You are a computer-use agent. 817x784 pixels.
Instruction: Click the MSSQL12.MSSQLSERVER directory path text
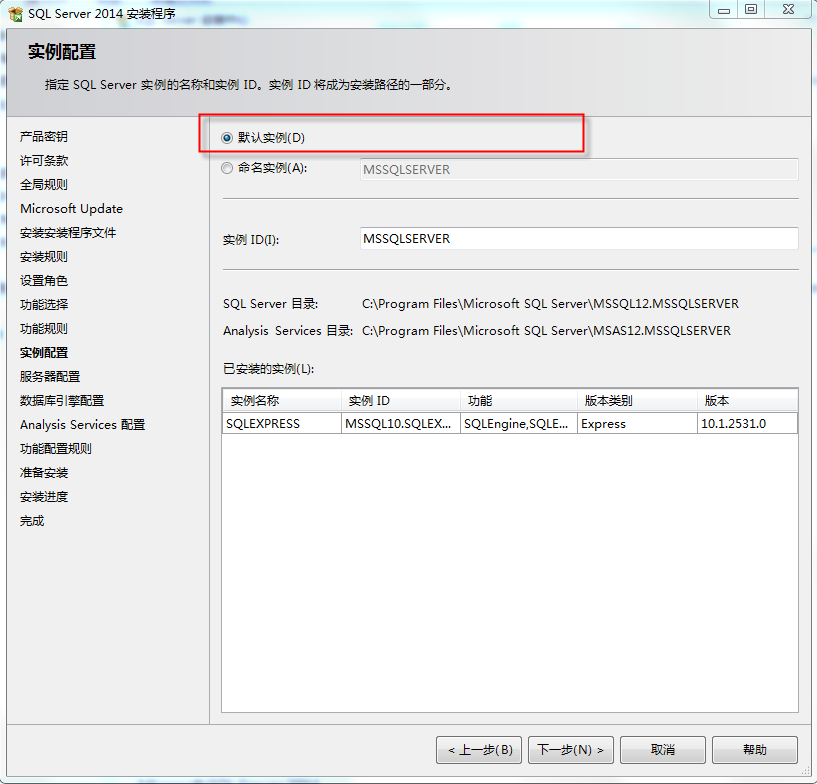(x=550, y=304)
